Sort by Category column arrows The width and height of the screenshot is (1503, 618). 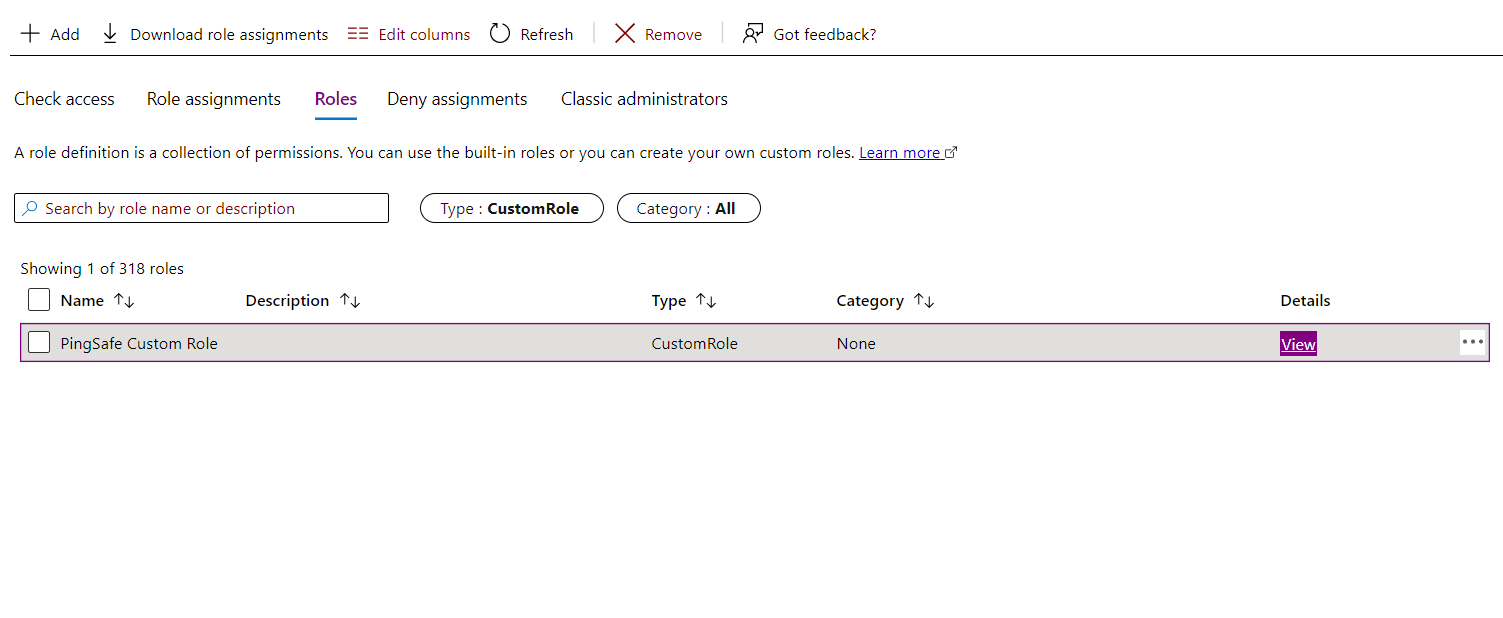pos(924,301)
